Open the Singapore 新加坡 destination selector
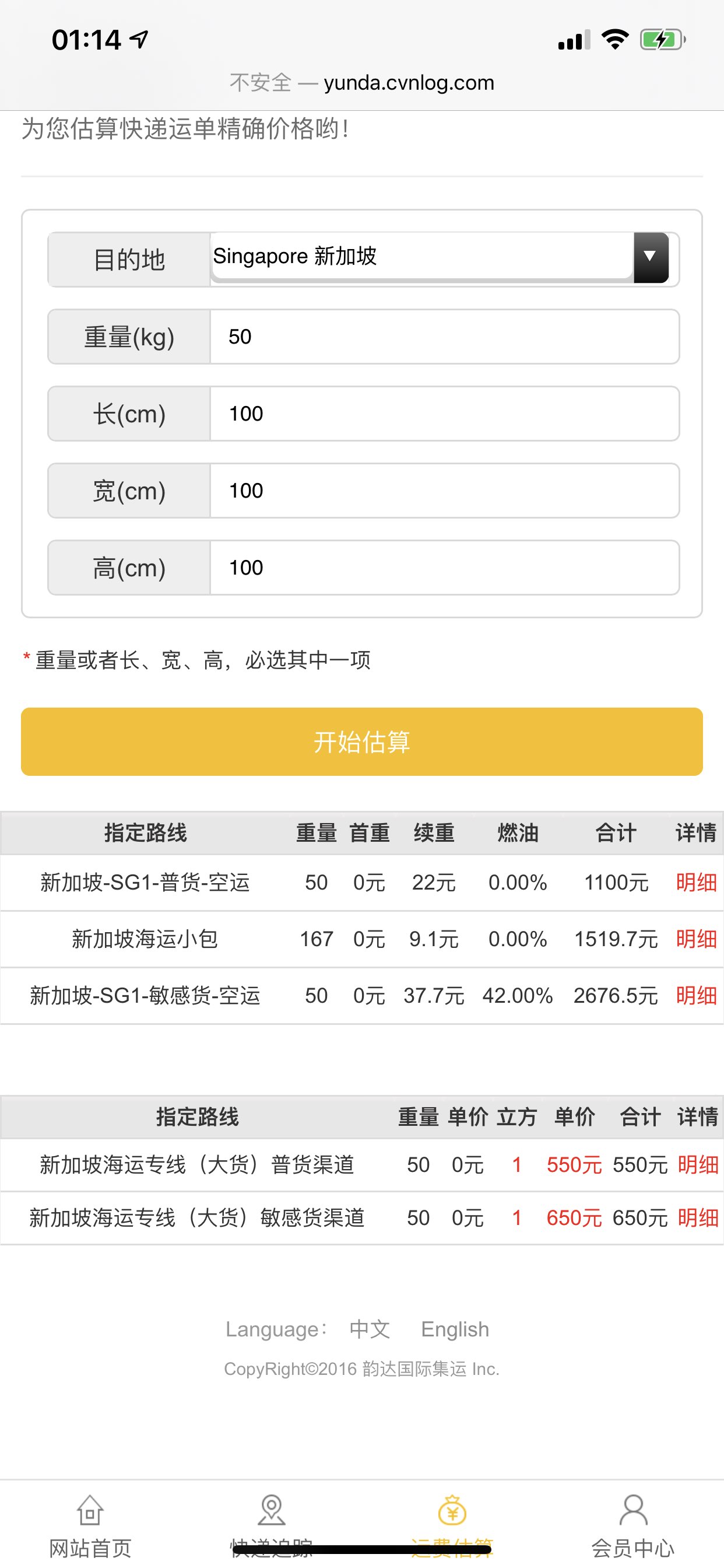 click(421, 256)
